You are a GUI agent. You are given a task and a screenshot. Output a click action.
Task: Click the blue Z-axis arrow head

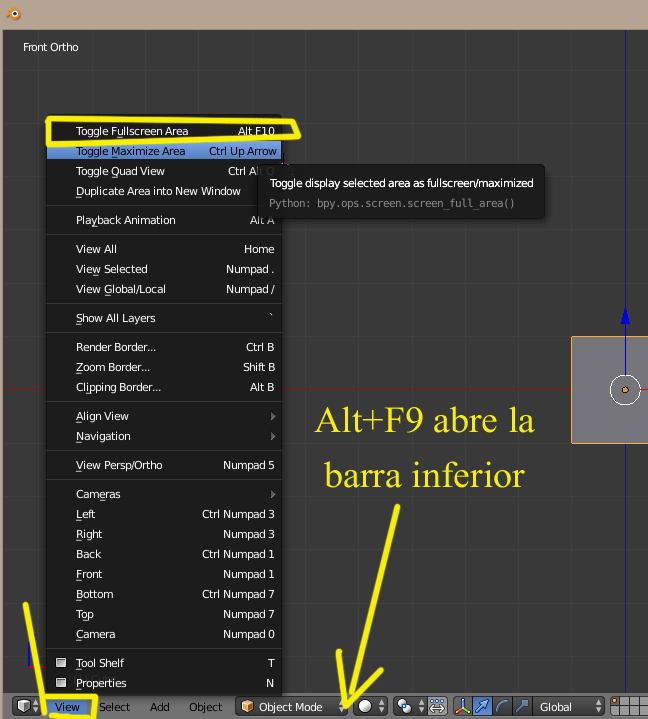pos(625,316)
